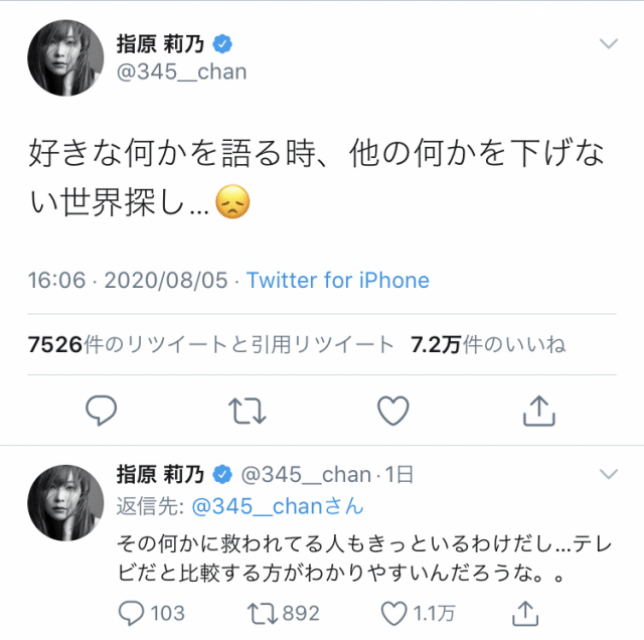Tap the reply bubble under main tweet

pos(101,410)
